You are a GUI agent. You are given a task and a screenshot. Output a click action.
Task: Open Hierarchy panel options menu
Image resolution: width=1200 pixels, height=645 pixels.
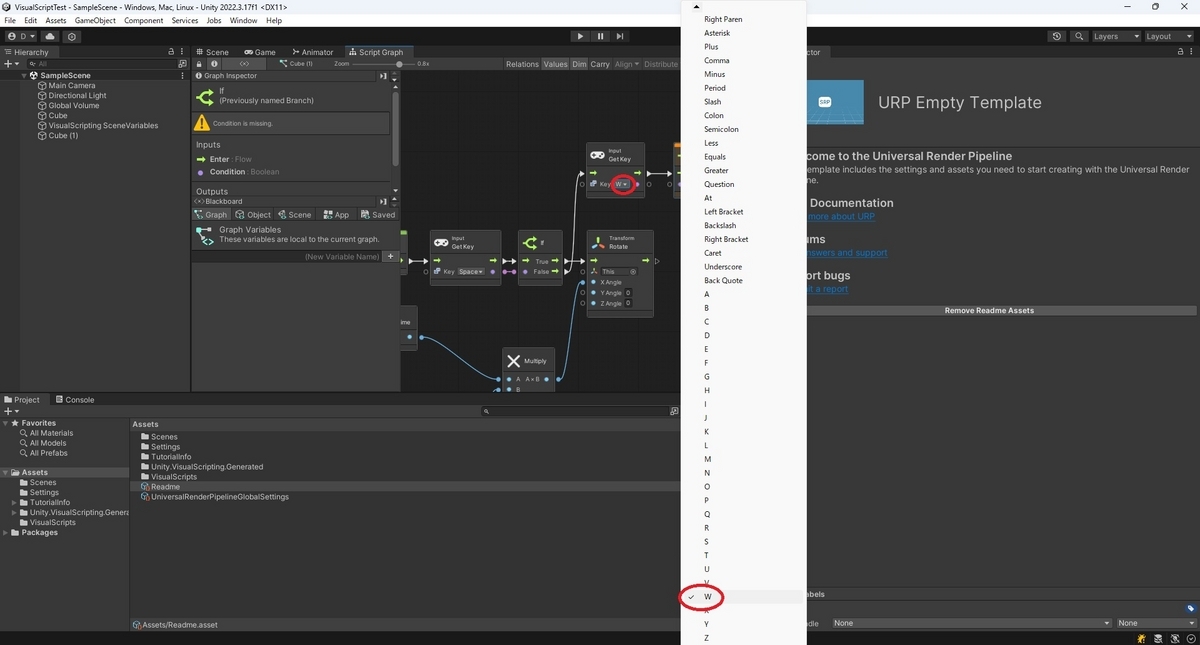point(183,52)
